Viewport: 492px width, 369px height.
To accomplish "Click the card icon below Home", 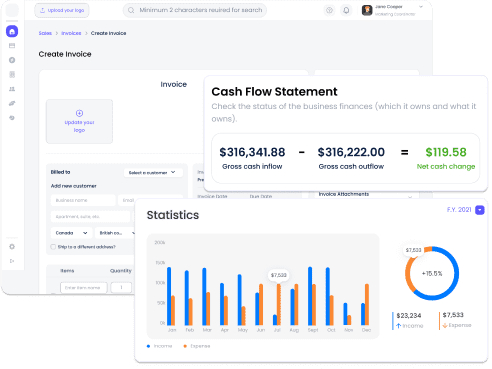I will (x=12, y=46).
